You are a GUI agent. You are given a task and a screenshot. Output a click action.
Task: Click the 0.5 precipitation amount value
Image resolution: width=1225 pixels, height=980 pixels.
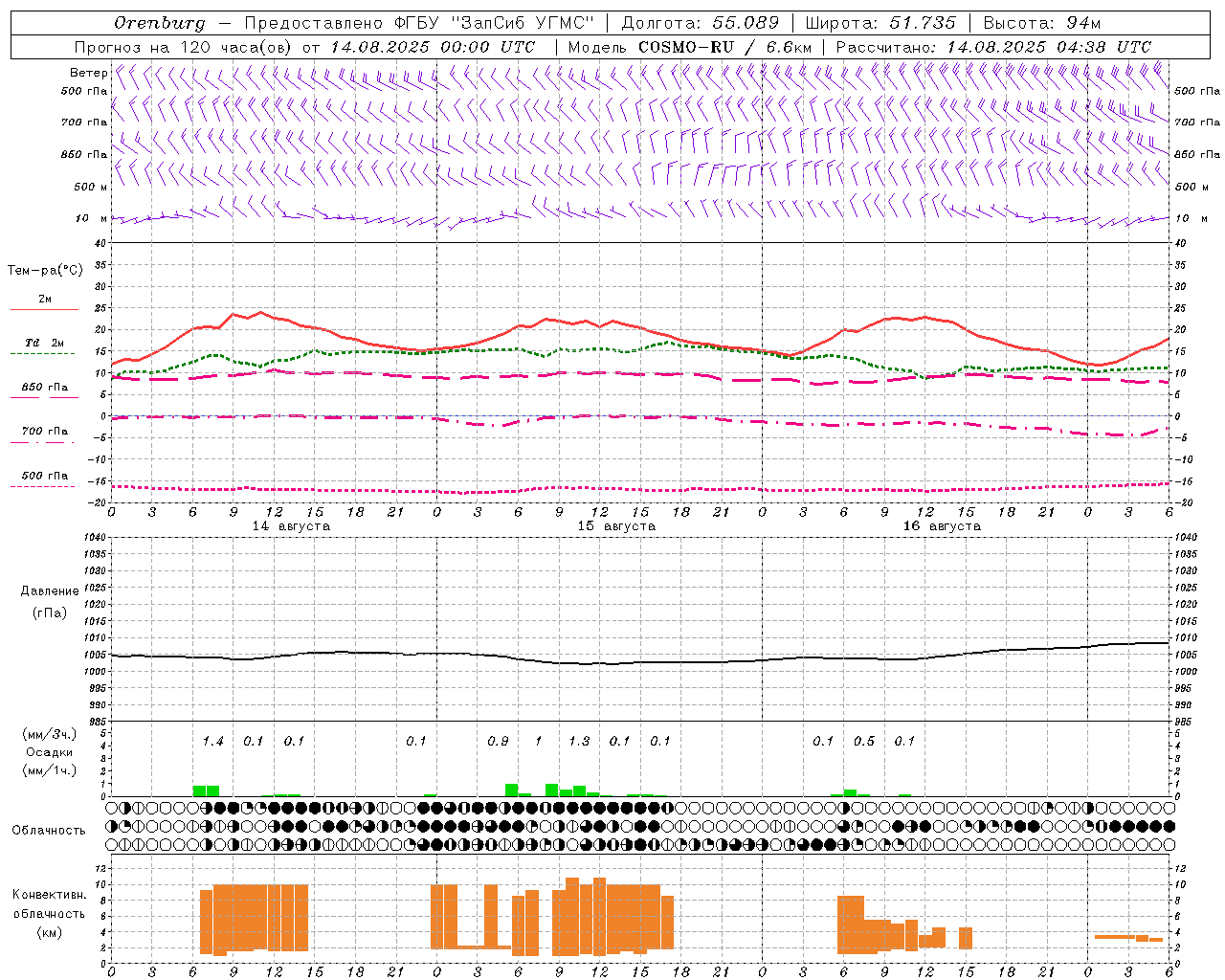pyautogui.click(x=864, y=741)
